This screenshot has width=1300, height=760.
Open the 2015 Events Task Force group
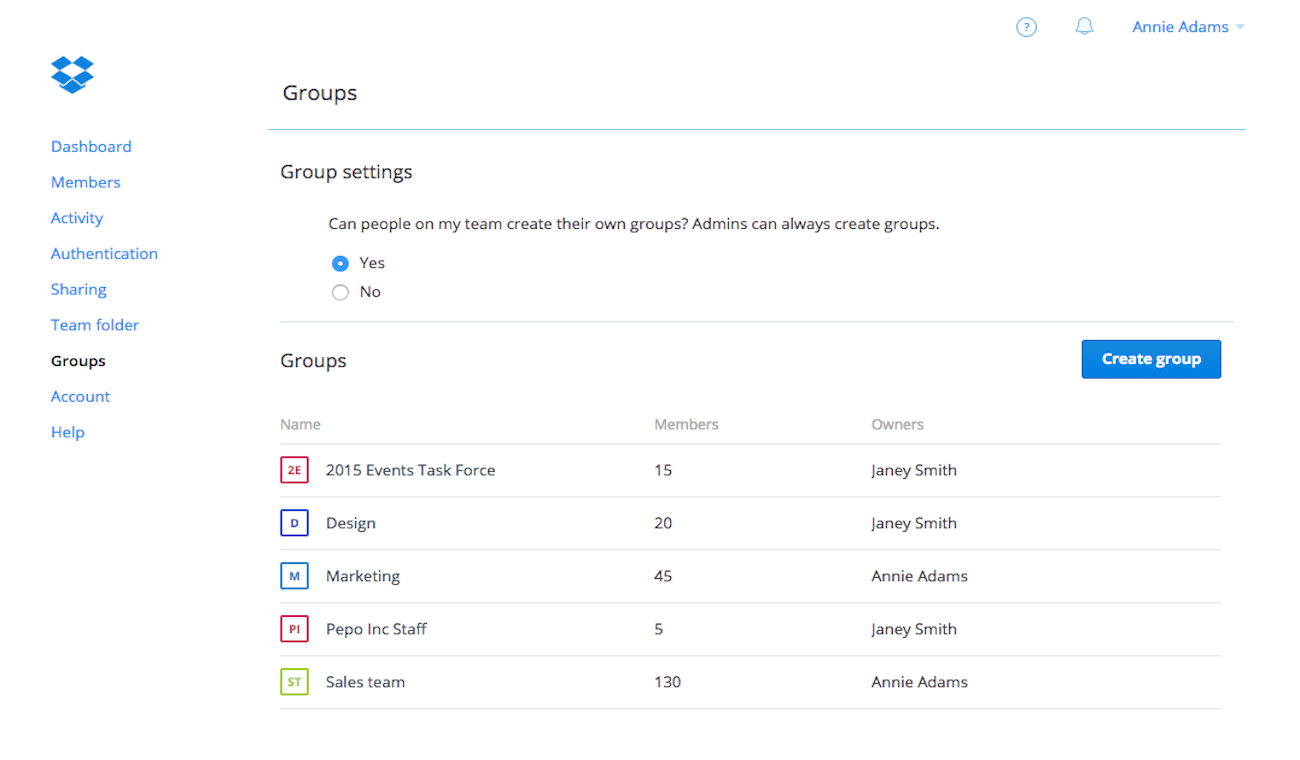pos(410,470)
